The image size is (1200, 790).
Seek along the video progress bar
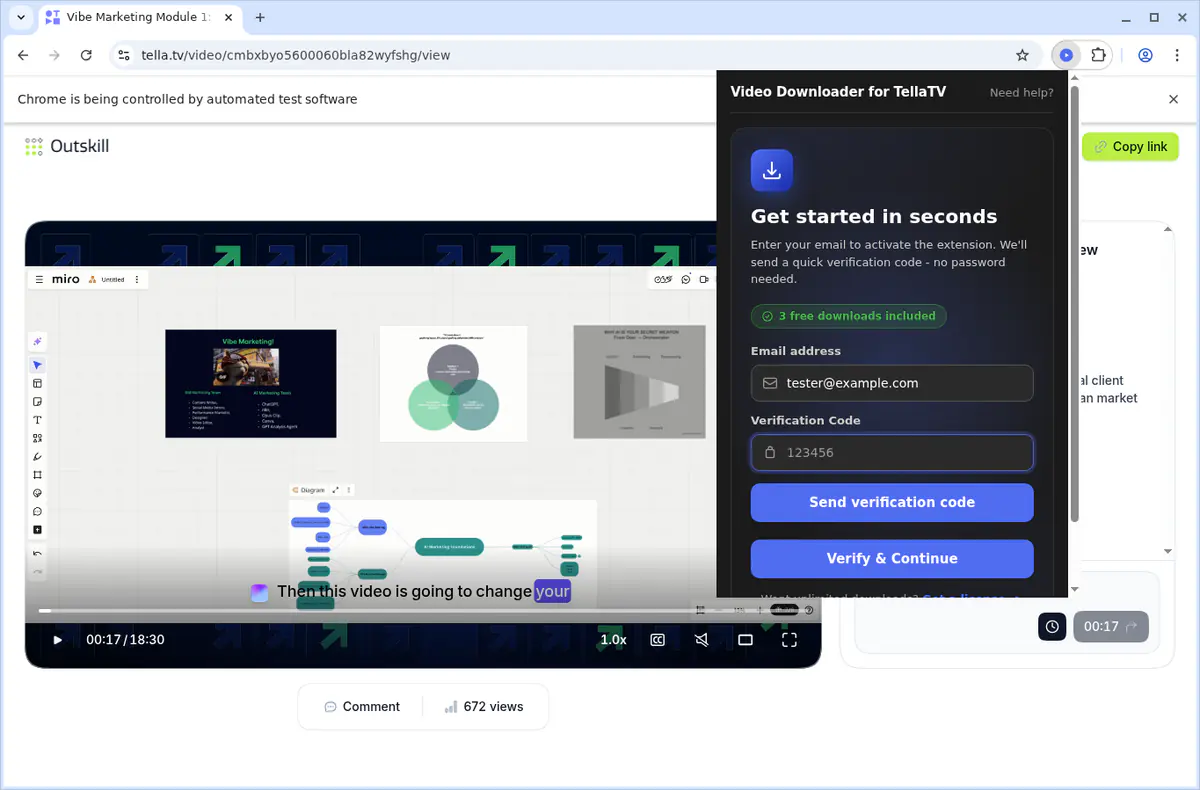[423, 610]
